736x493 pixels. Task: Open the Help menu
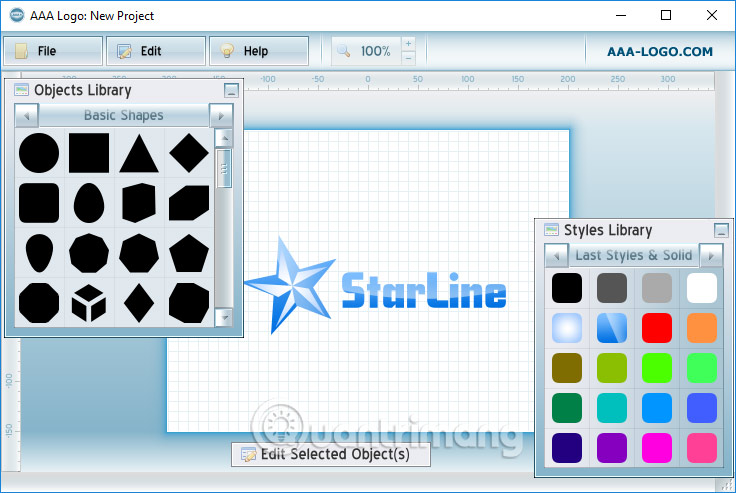259,51
